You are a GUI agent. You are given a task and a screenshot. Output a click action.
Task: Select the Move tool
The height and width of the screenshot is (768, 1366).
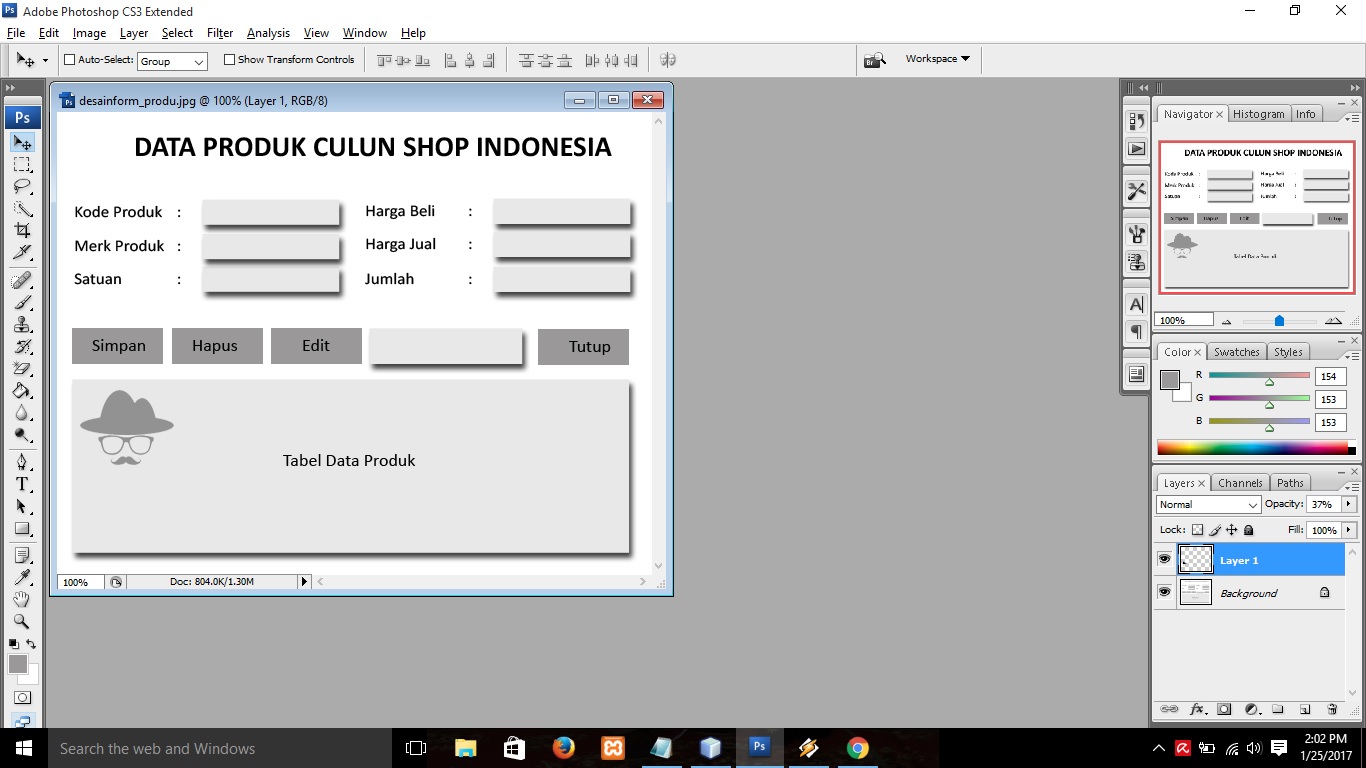22,142
